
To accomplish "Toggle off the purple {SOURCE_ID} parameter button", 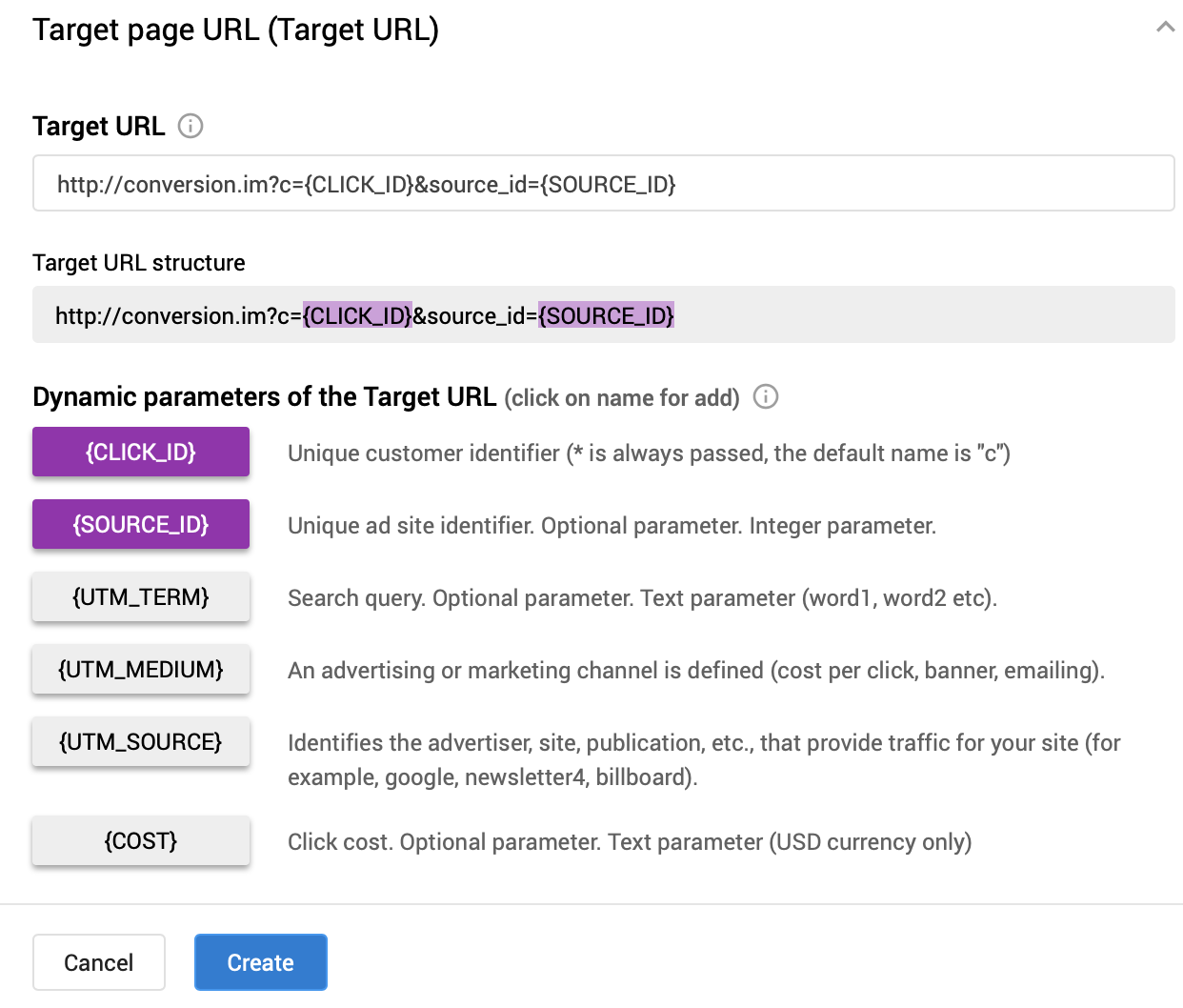I will pyautogui.click(x=141, y=524).
